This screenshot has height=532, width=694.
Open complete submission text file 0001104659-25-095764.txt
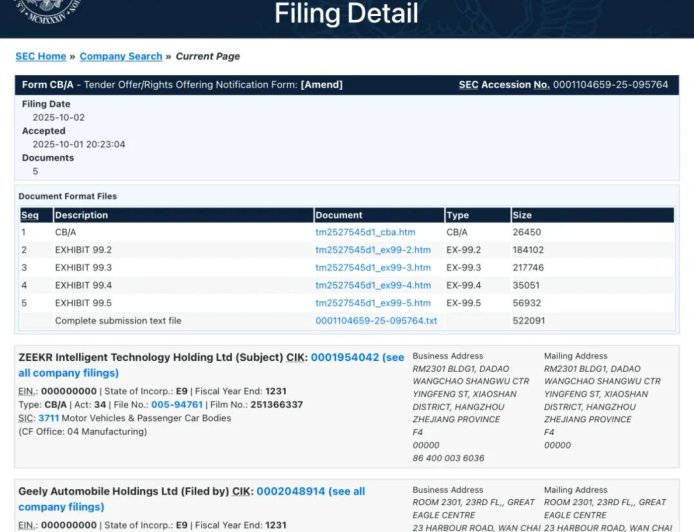pos(376,321)
